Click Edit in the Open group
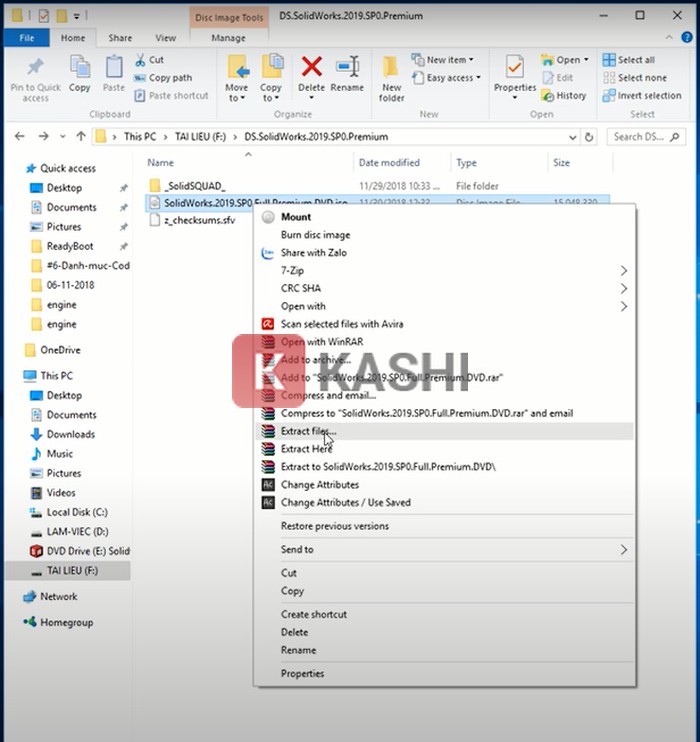 [558, 78]
